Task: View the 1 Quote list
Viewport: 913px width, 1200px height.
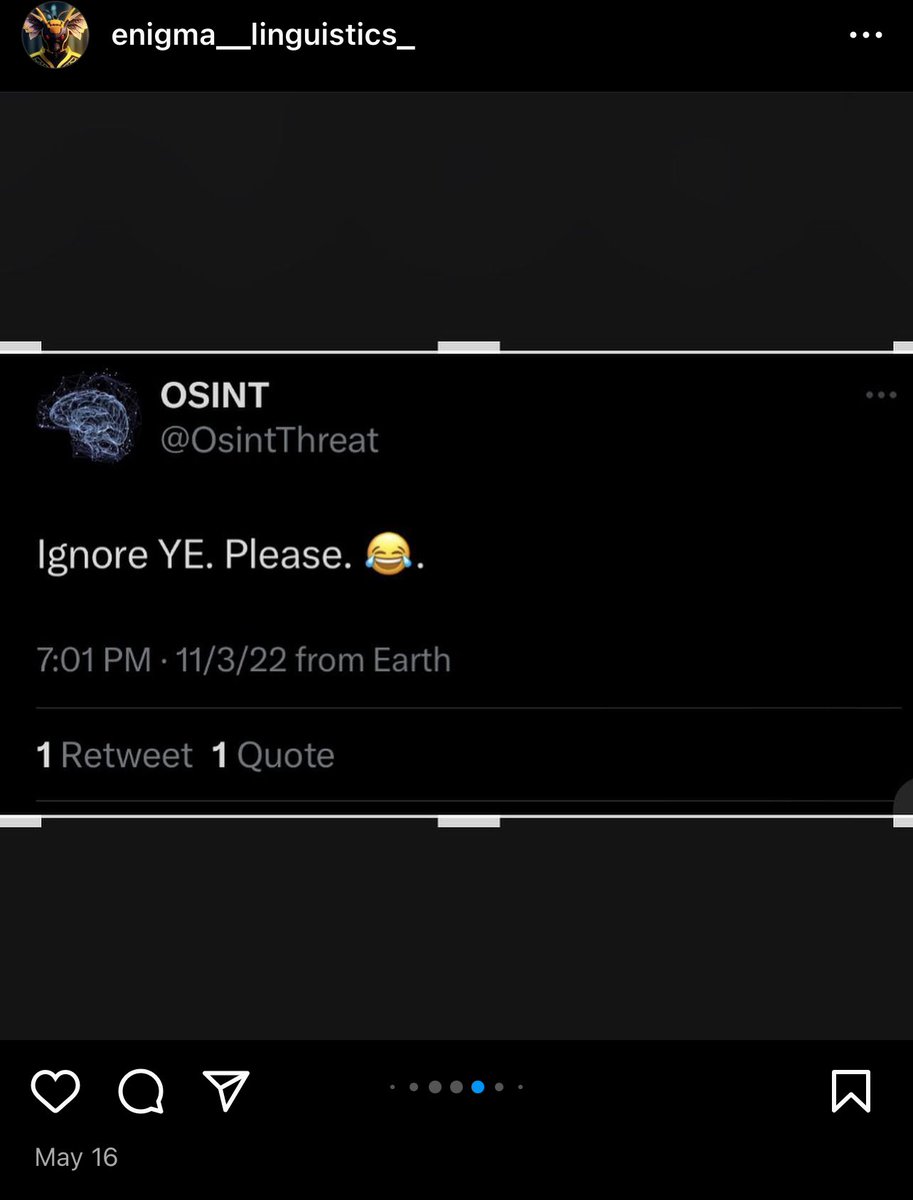Action: [273, 755]
